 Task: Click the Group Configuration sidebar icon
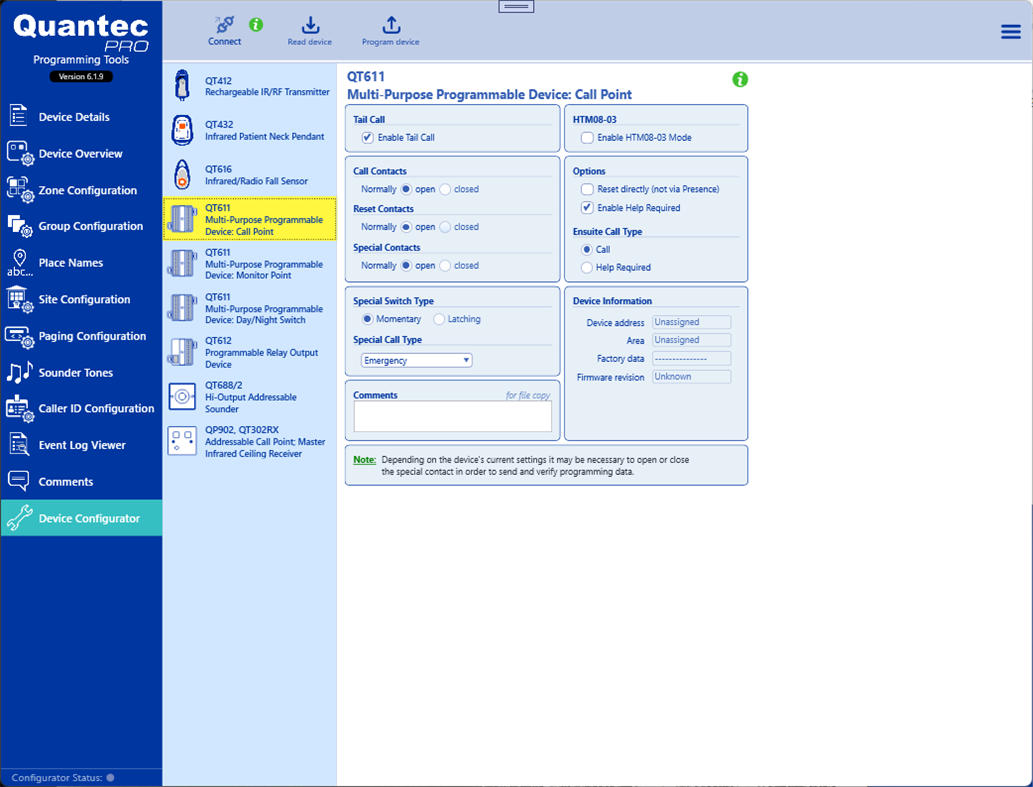tap(20, 226)
